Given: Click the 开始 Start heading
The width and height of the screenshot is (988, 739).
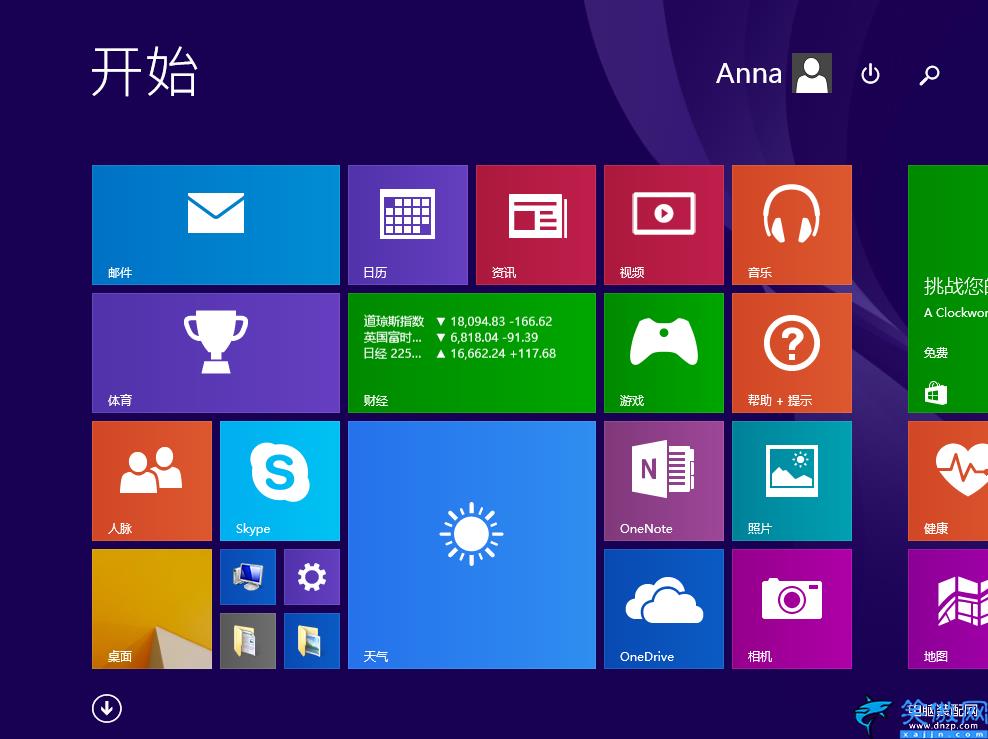Looking at the screenshot, I should click(x=145, y=71).
